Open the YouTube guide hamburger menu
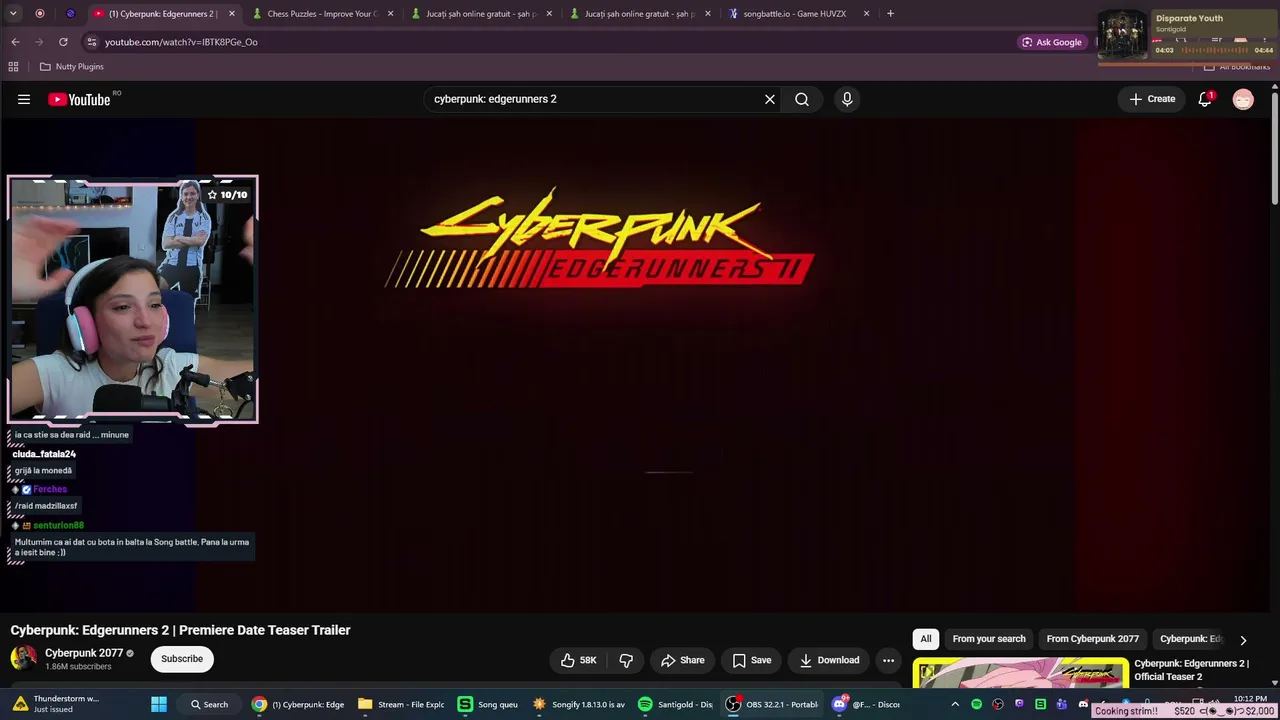1280x720 pixels. [24, 99]
